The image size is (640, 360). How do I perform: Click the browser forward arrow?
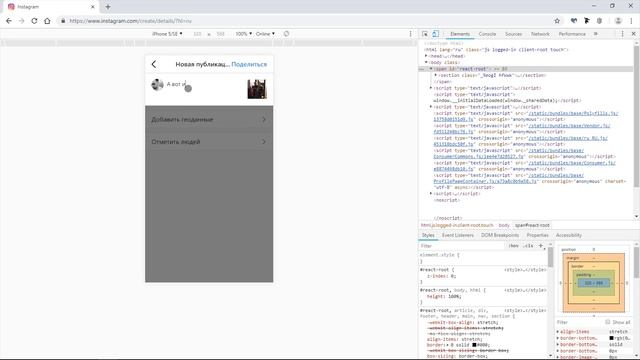point(22,21)
